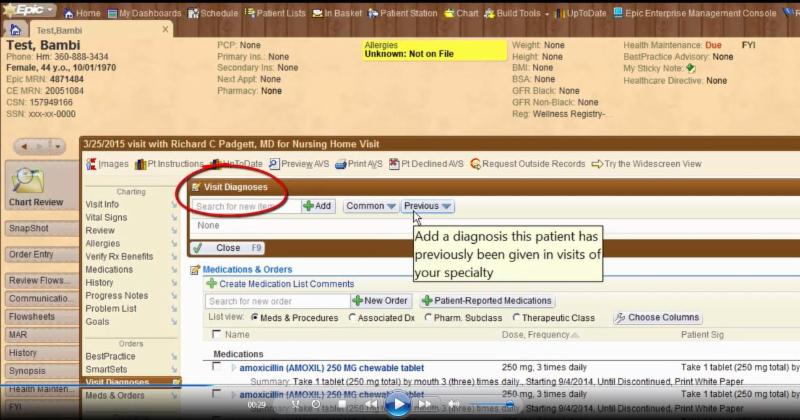The height and width of the screenshot is (420, 800).
Task: Go to Home in top toolbar
Action: pyautogui.click(x=83, y=13)
